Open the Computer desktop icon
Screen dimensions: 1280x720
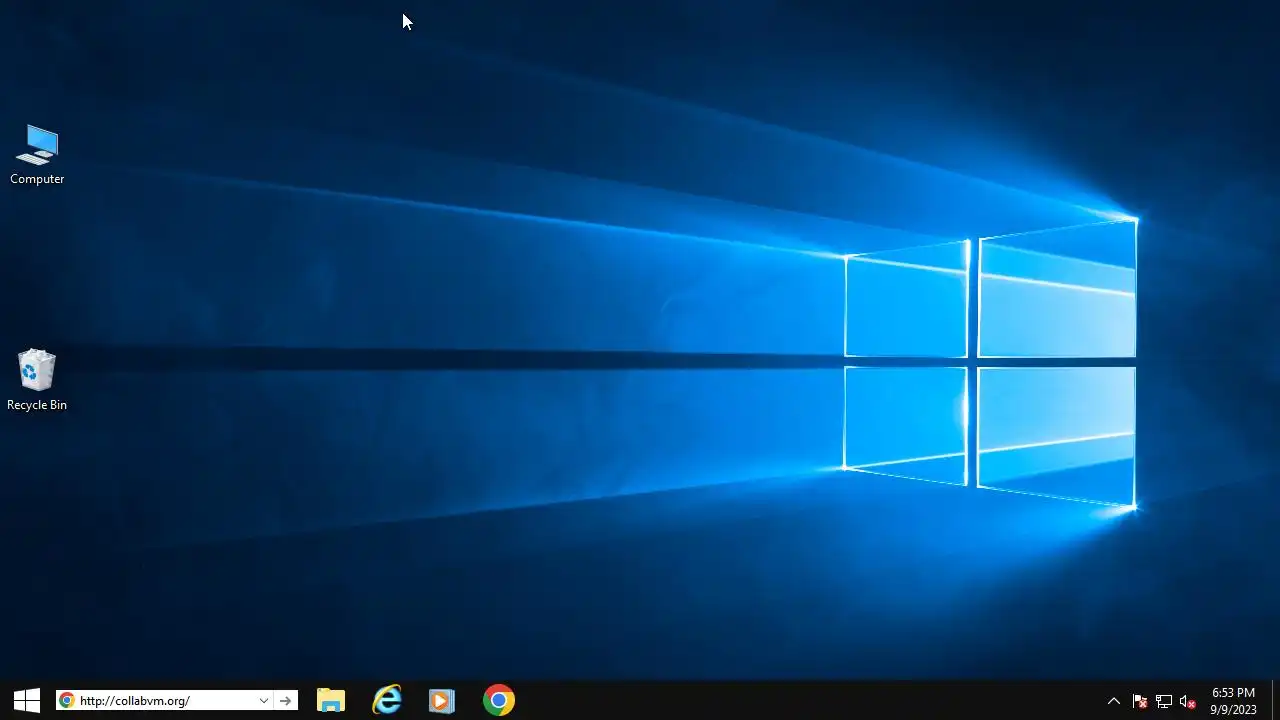[37, 155]
